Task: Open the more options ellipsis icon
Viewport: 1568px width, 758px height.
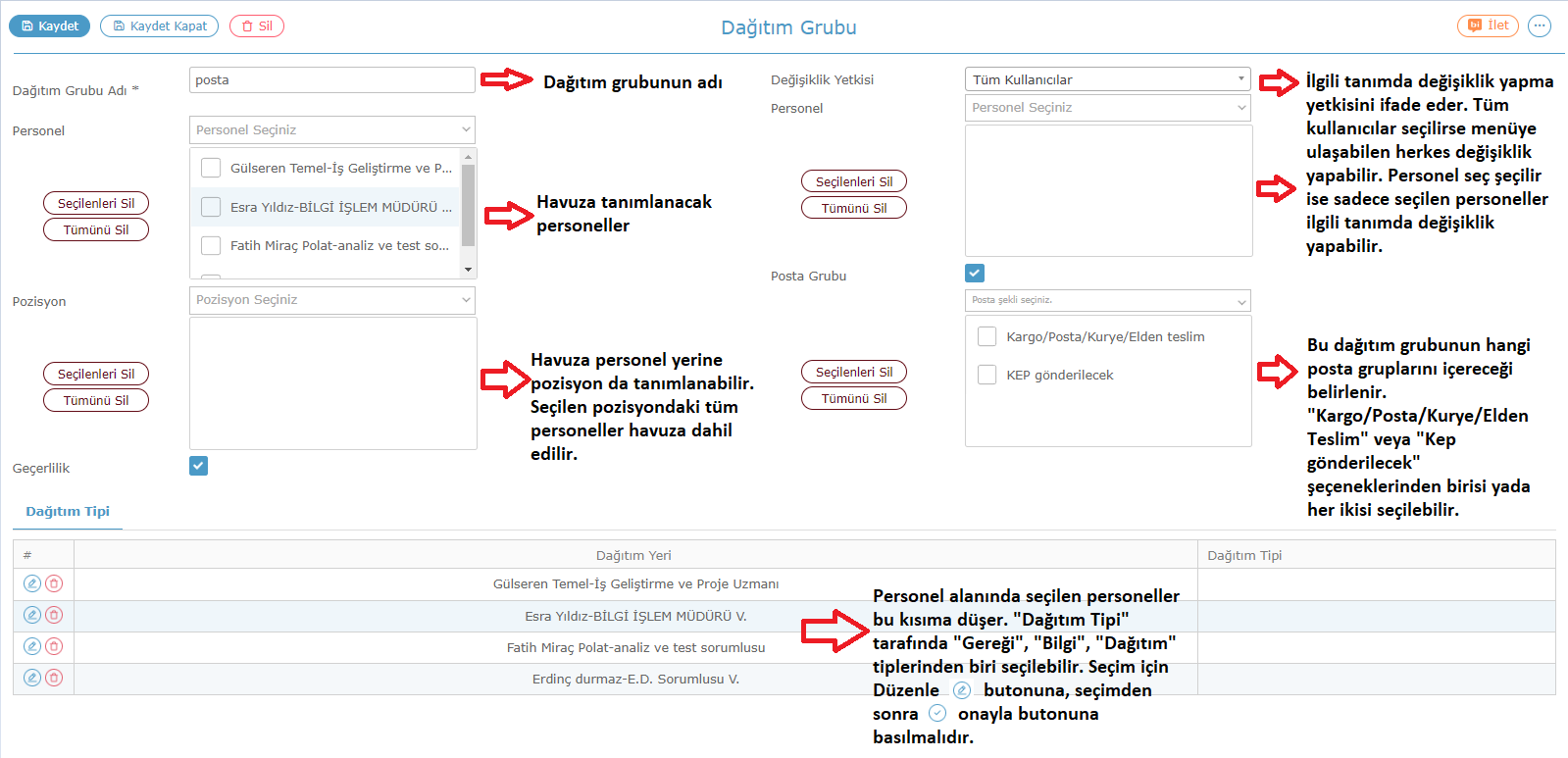Action: [x=1540, y=25]
